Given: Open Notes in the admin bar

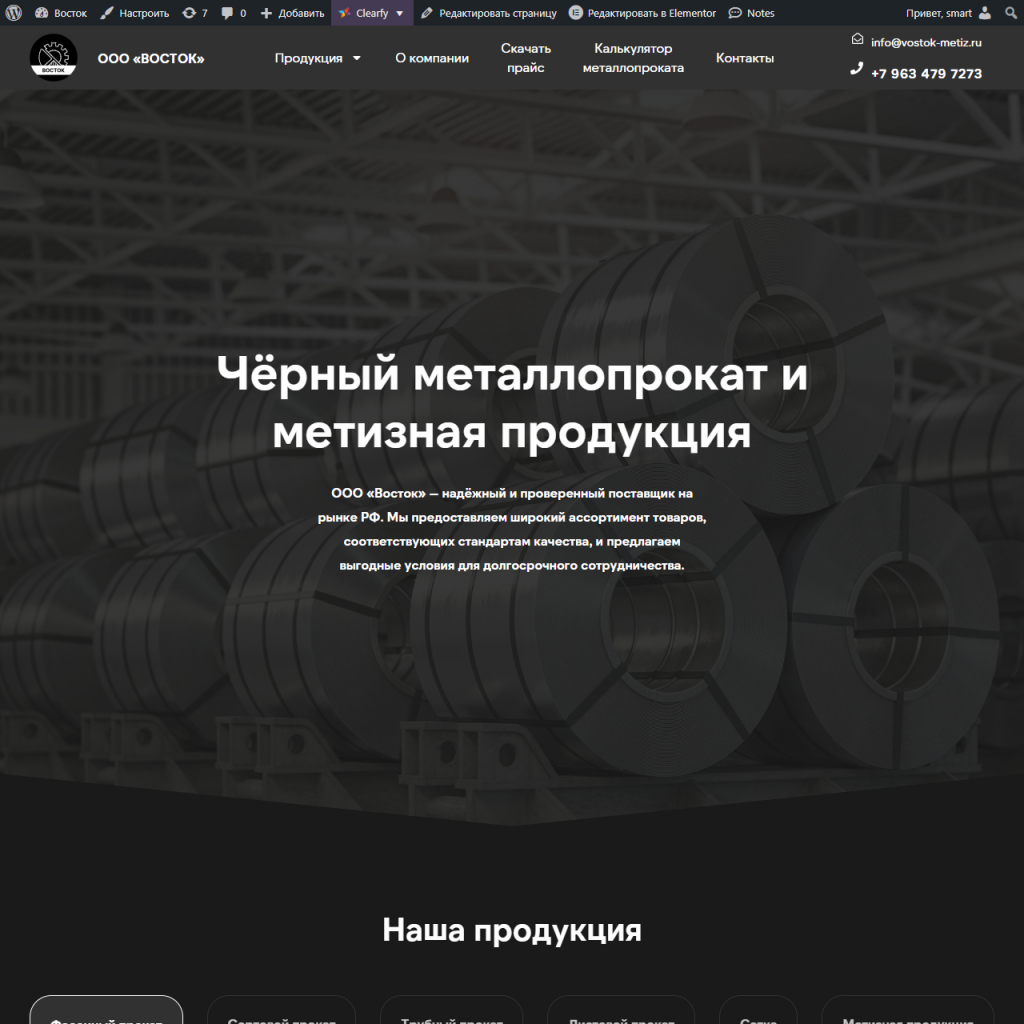Looking at the screenshot, I should click(752, 13).
